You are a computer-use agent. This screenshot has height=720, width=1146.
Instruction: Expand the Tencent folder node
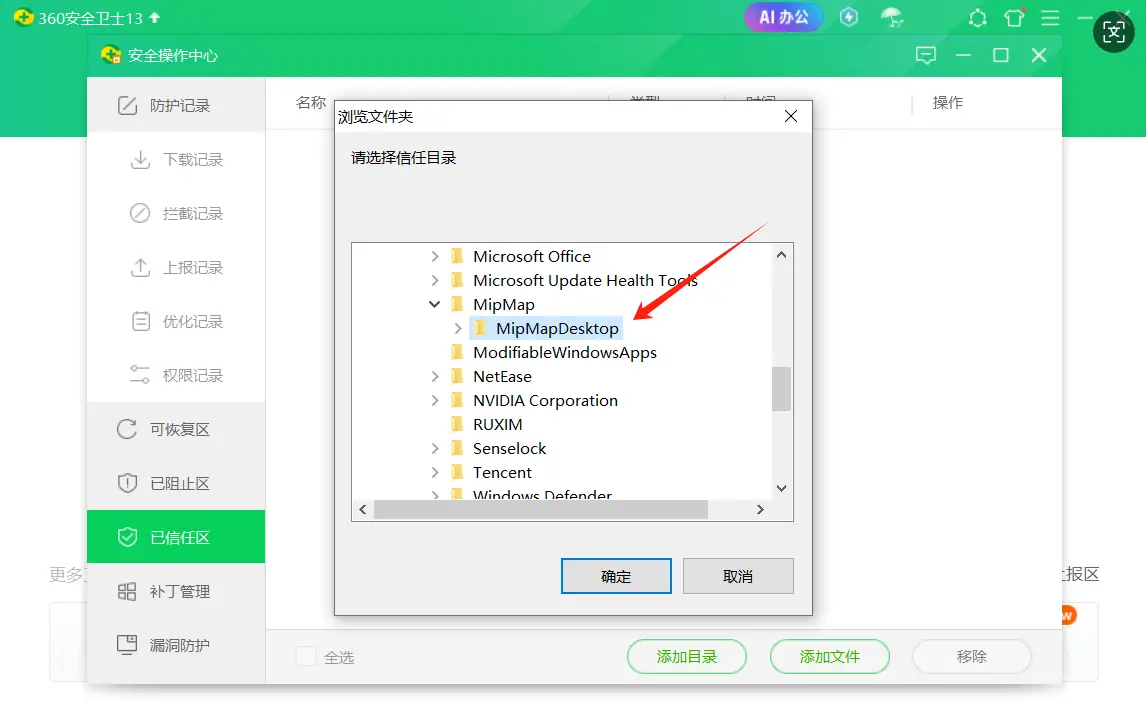pyautogui.click(x=435, y=472)
